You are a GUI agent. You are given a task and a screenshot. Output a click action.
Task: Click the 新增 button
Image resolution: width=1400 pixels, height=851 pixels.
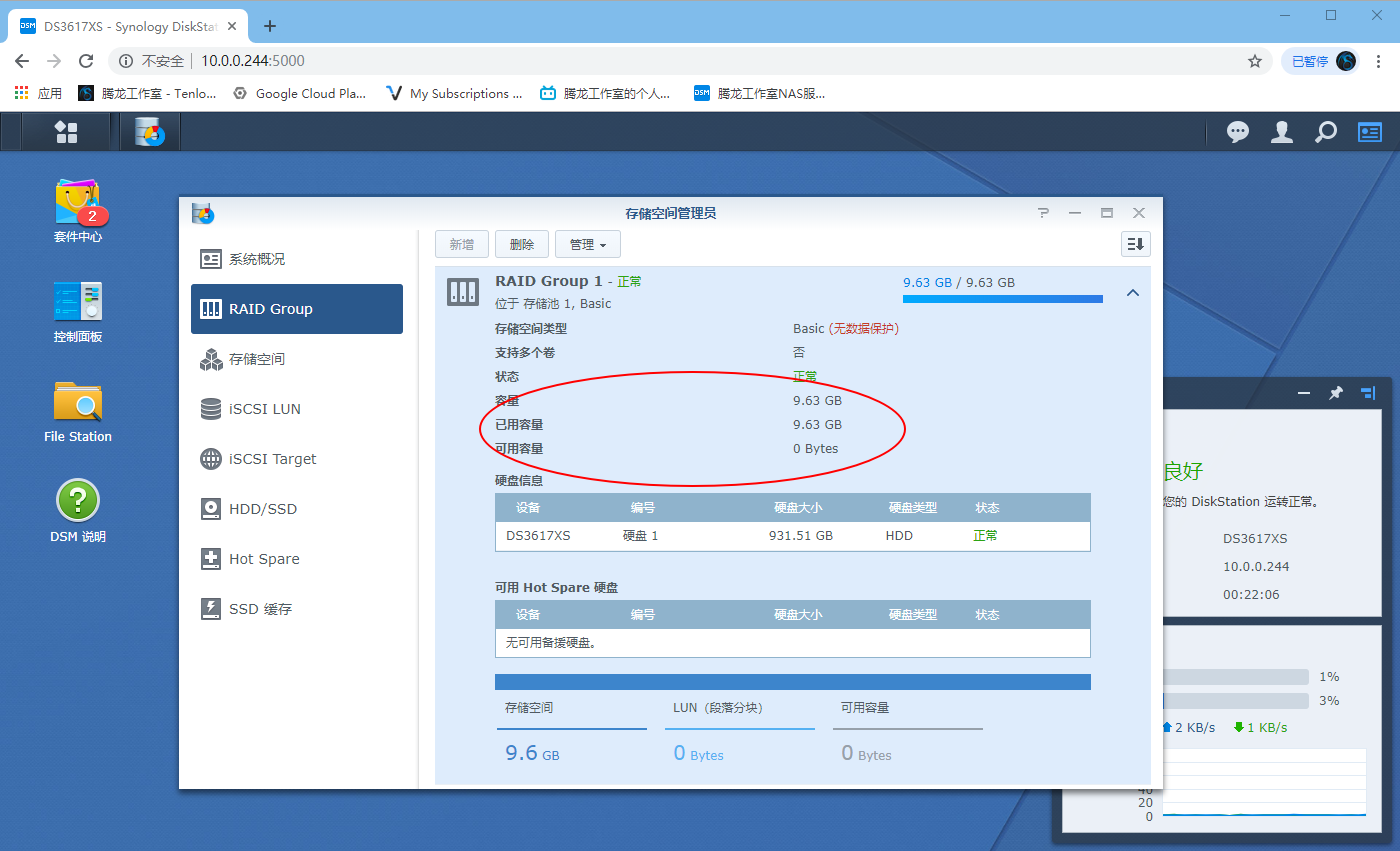[462, 244]
